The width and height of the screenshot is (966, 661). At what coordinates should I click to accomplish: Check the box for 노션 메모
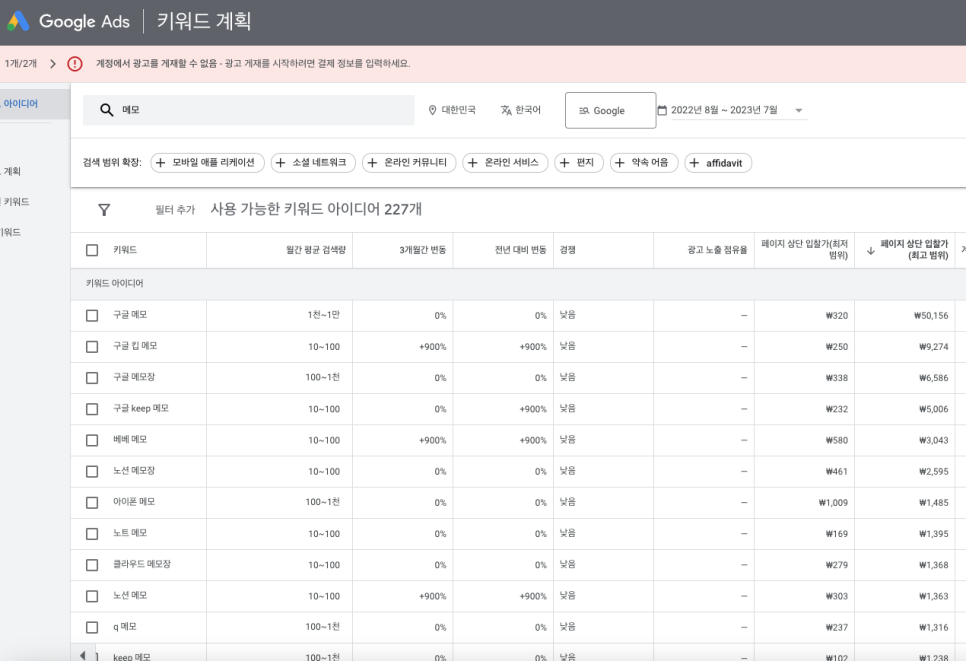(92, 596)
